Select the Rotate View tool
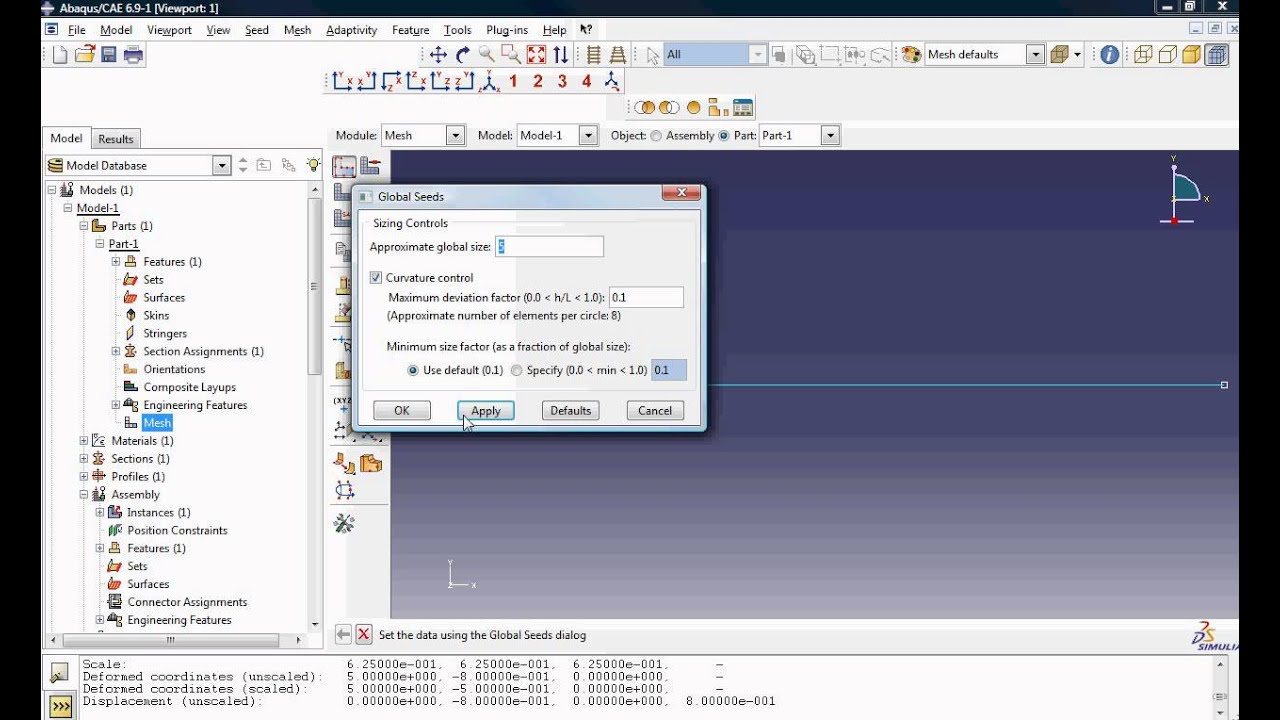Screen dimensions: 1280x720 point(462,55)
